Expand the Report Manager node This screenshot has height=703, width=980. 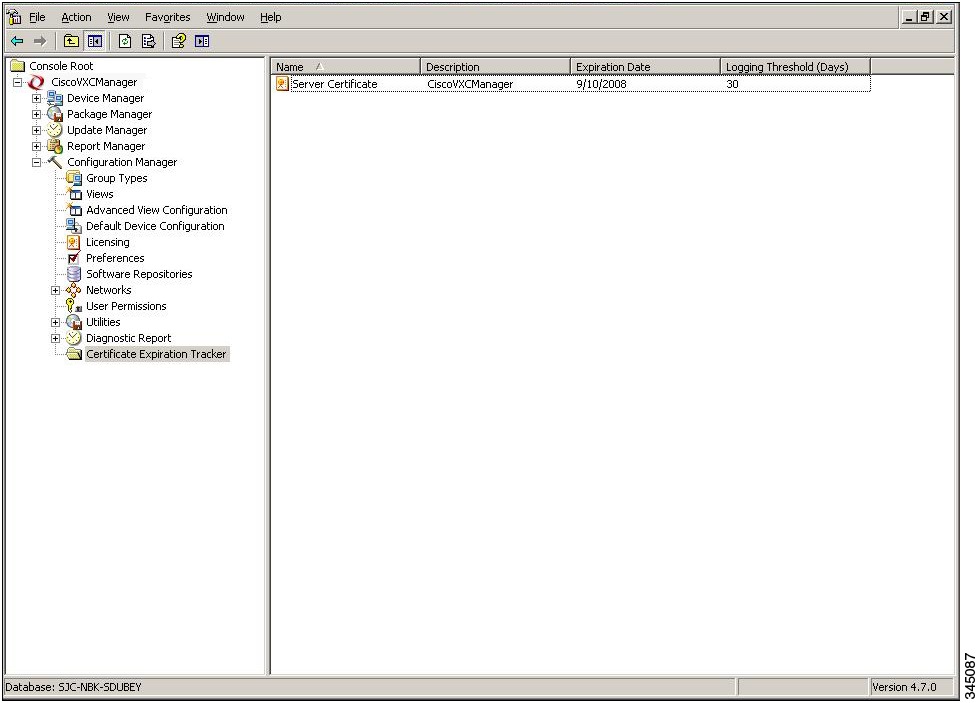[36, 146]
